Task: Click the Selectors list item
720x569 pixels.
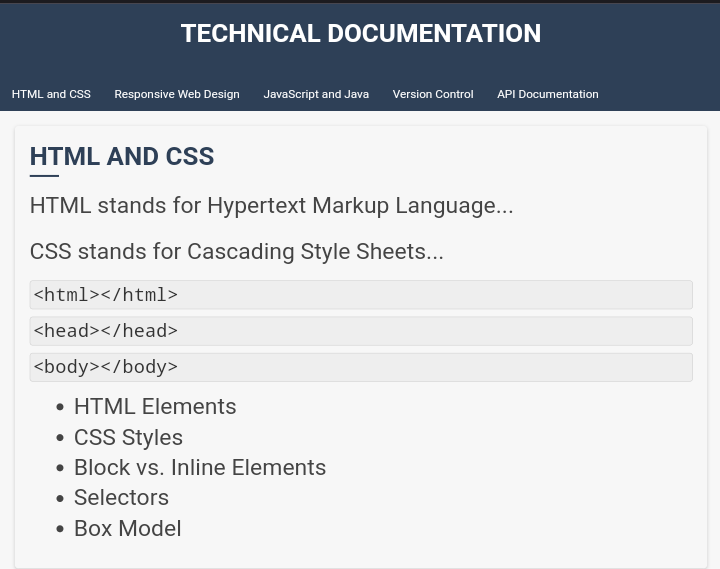Action: click(121, 497)
